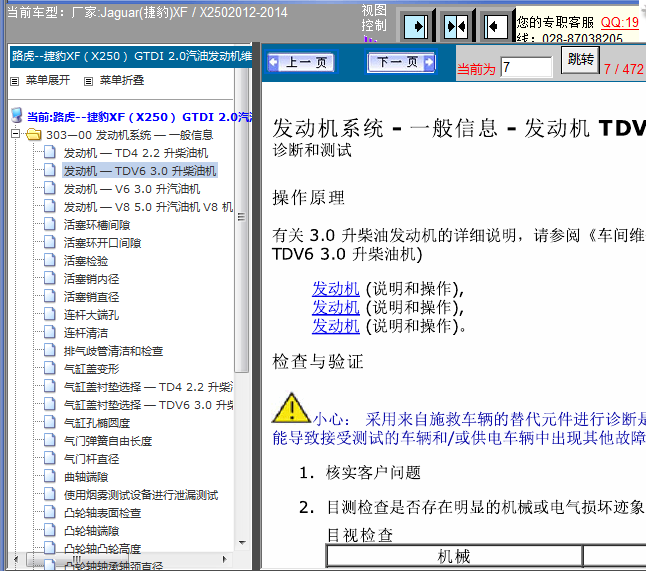
Task: Click the tree panel horizontal scroll-left arrow
Action: [x=16, y=559]
